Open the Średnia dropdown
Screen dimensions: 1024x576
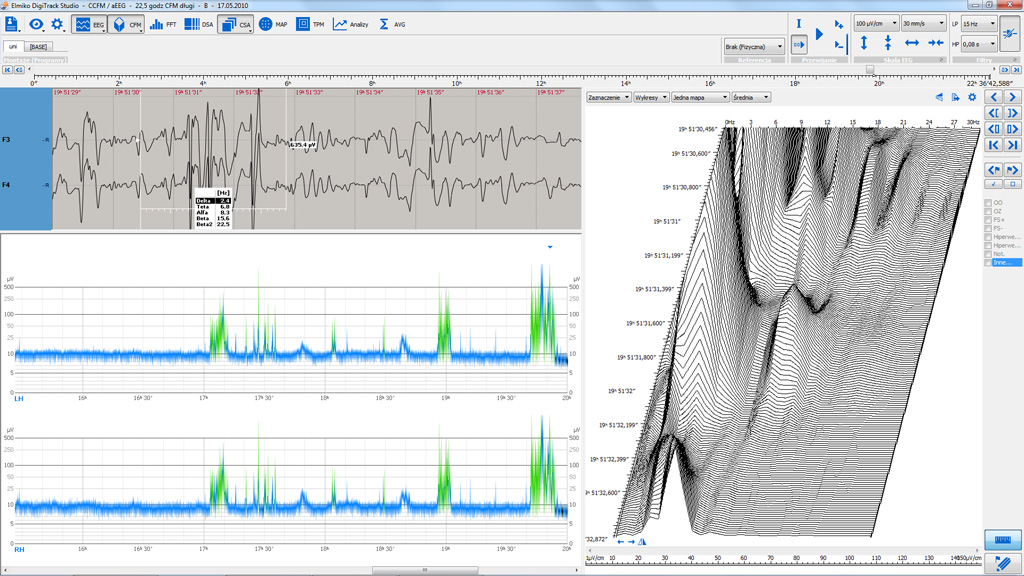click(751, 97)
